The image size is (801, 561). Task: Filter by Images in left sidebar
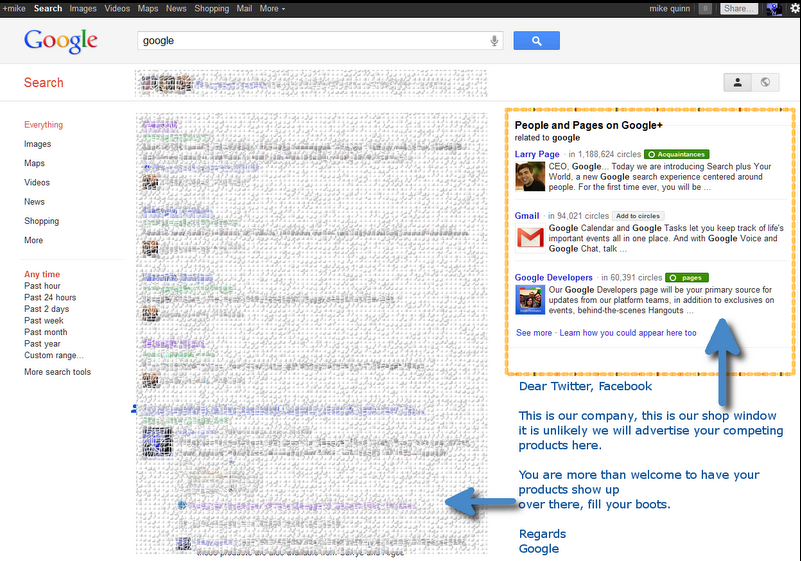37,144
